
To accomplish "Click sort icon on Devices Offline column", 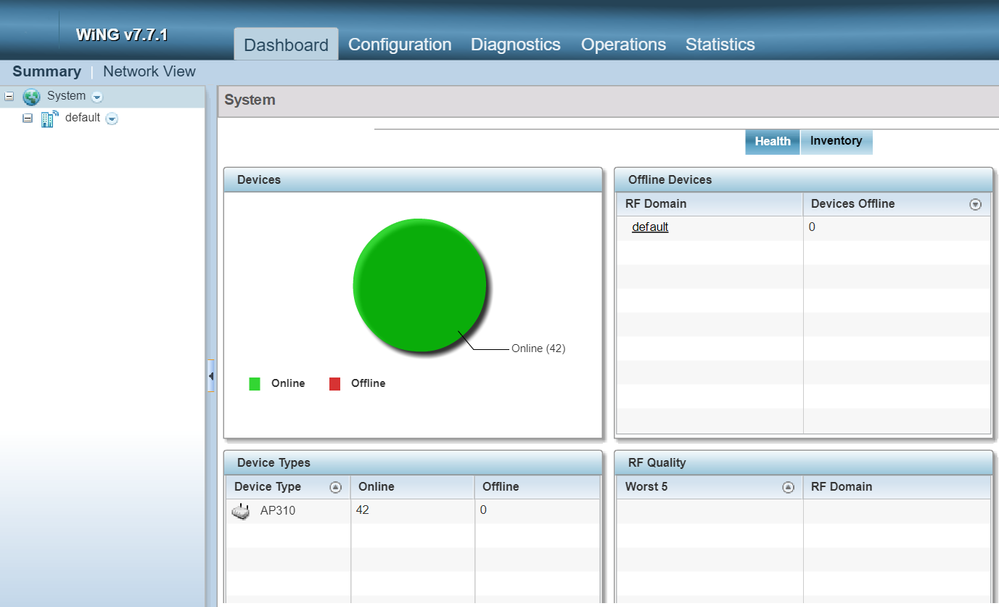I will (975, 204).
